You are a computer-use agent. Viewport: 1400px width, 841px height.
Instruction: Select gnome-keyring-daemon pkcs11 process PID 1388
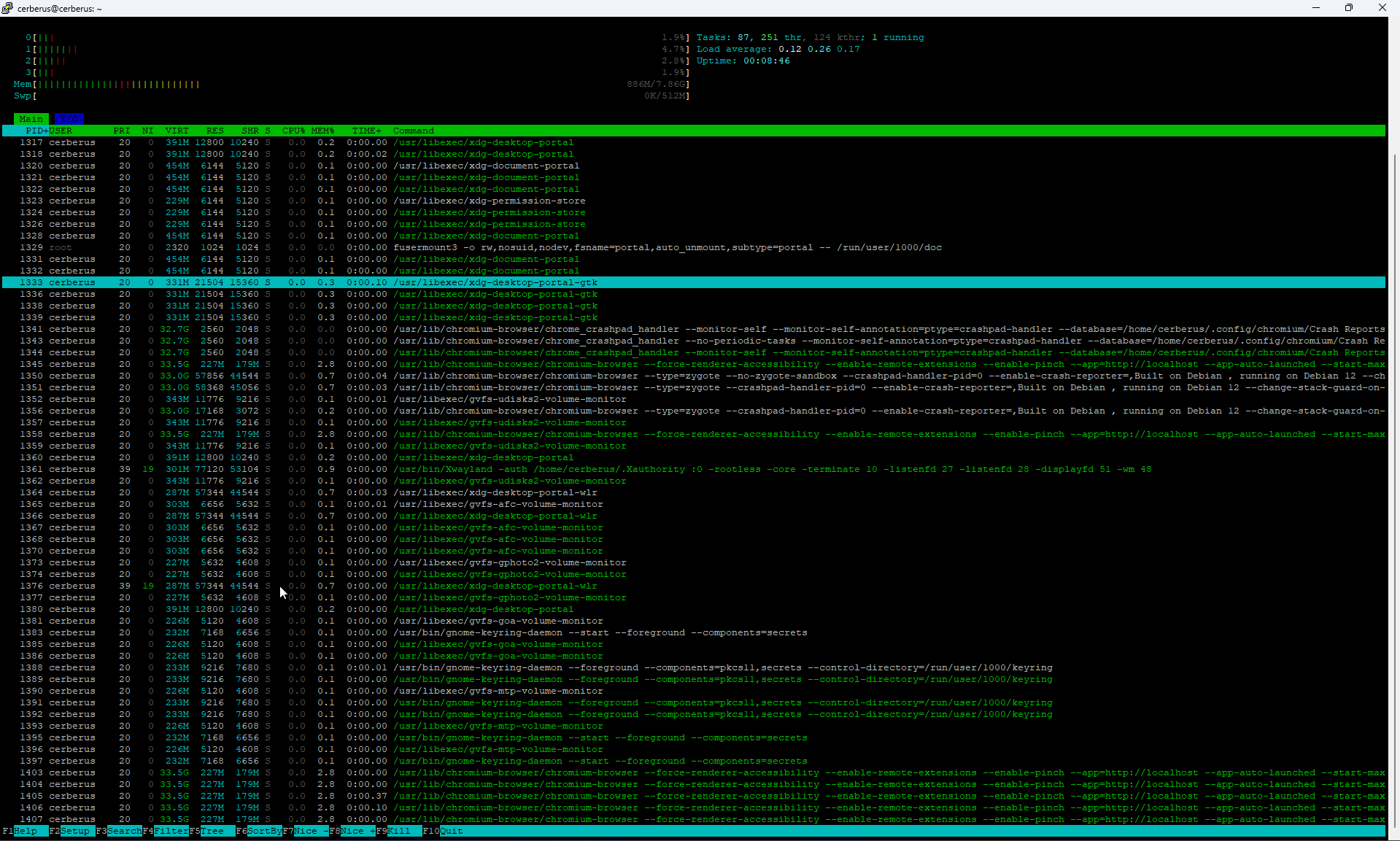click(x=693, y=667)
